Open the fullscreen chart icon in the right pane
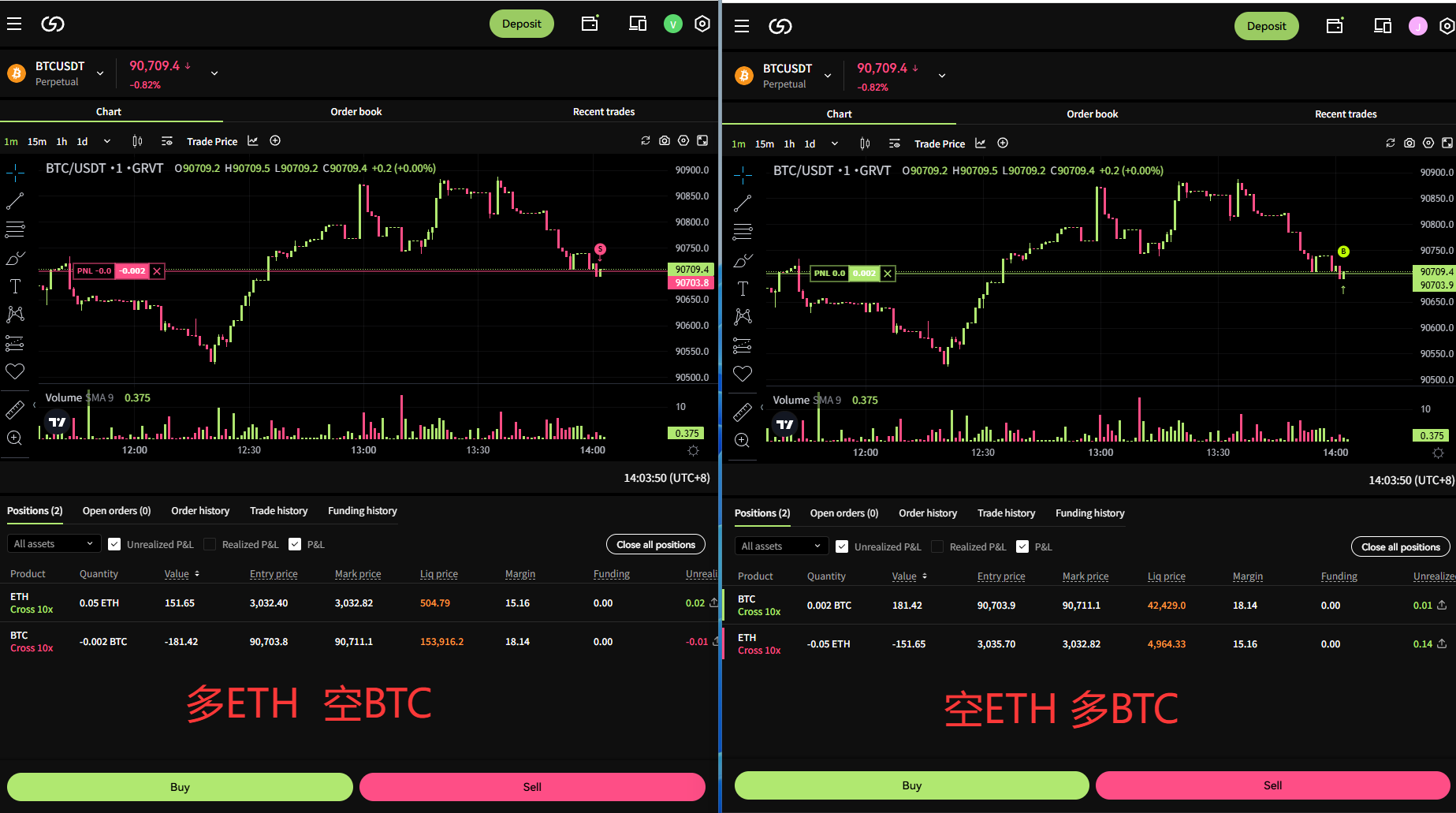Image resolution: width=1456 pixels, height=813 pixels. pyautogui.click(x=1447, y=143)
